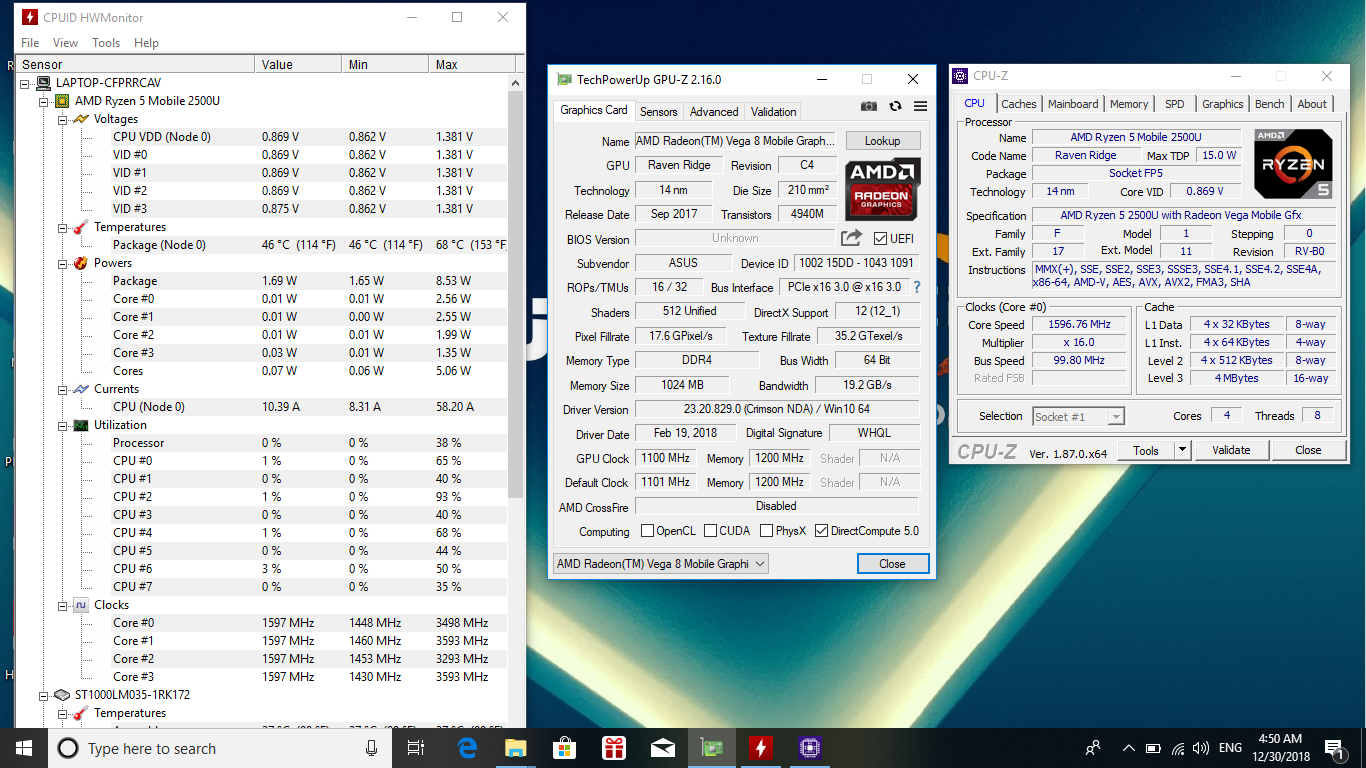Click the Clocks square-wave icon
Screen dimensions: 1366x768
click(81, 605)
